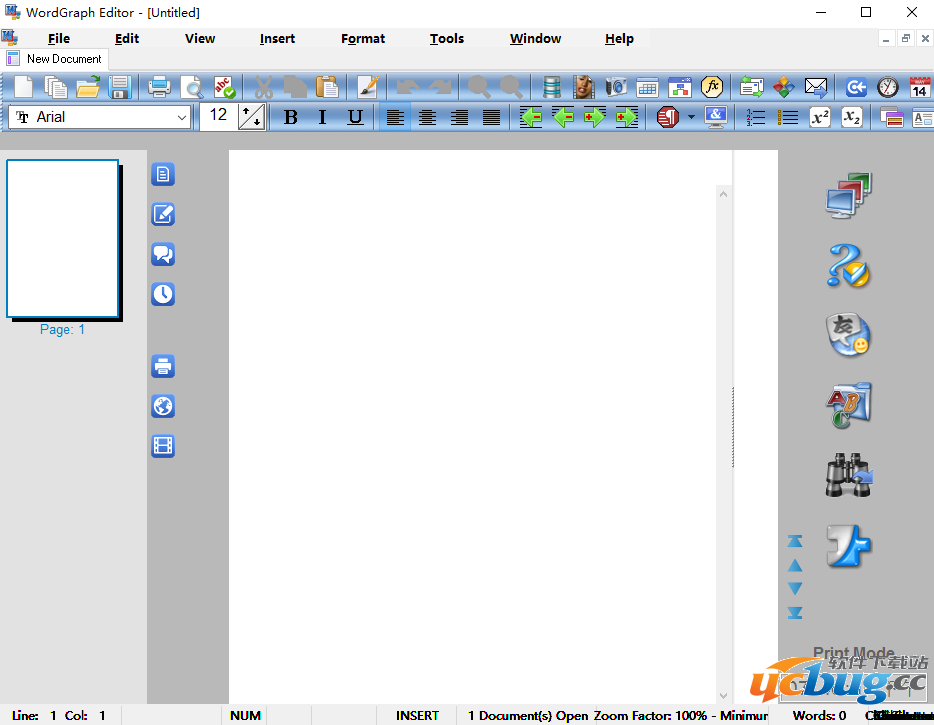Click the globe web icon in left sidebar
The width and height of the screenshot is (934, 725).
[163, 406]
